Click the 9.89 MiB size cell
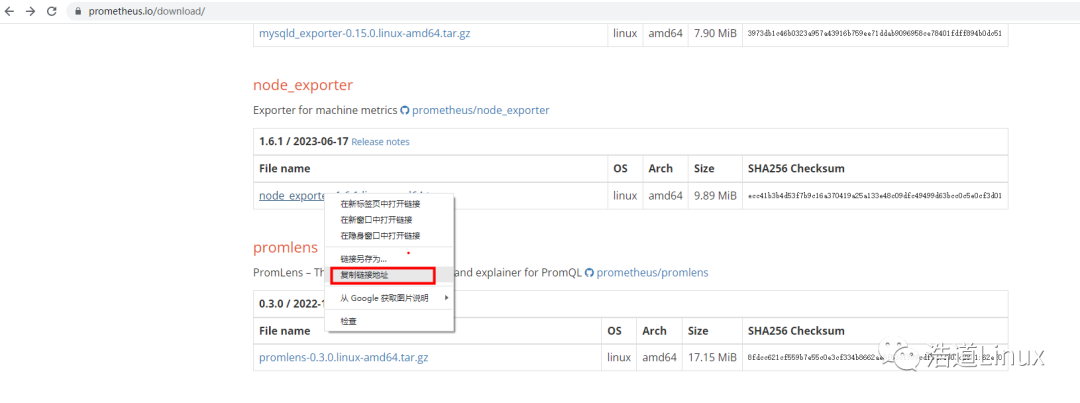This screenshot has width=1080, height=403. pyautogui.click(x=715, y=196)
